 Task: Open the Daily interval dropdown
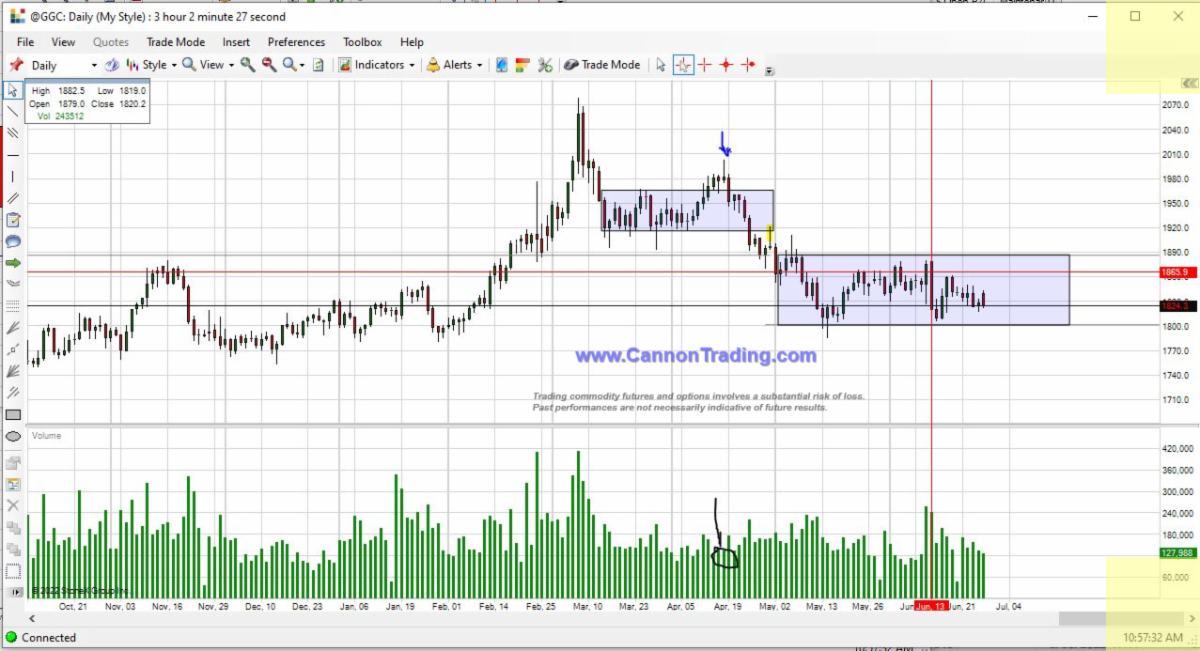94,65
